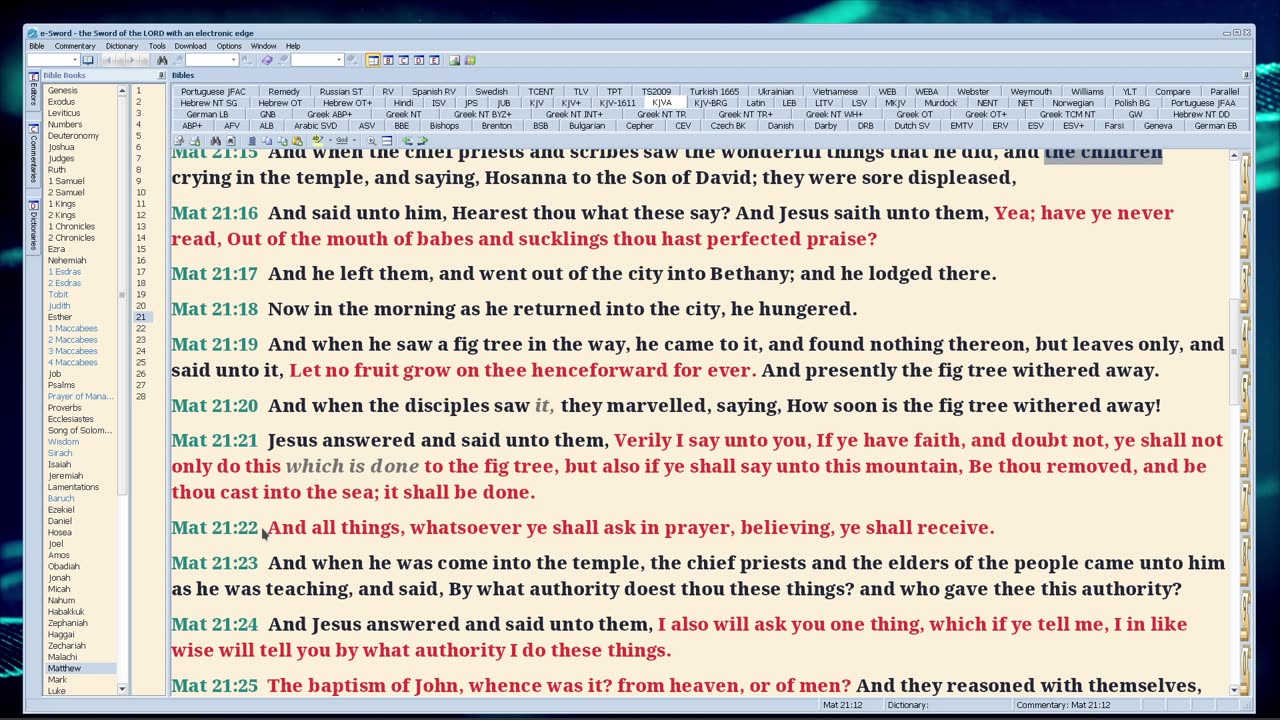Select Genesis in the book list
This screenshot has width=1280, height=720.
pyautogui.click(x=62, y=91)
